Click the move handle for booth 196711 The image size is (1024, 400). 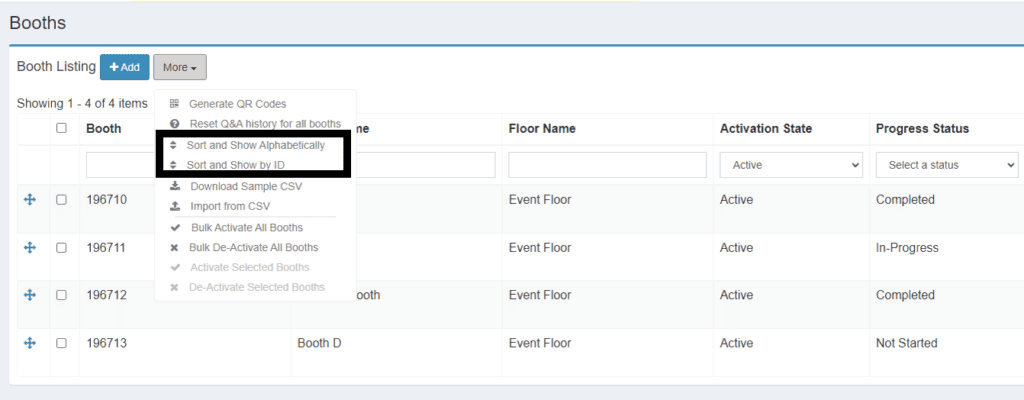(29, 248)
